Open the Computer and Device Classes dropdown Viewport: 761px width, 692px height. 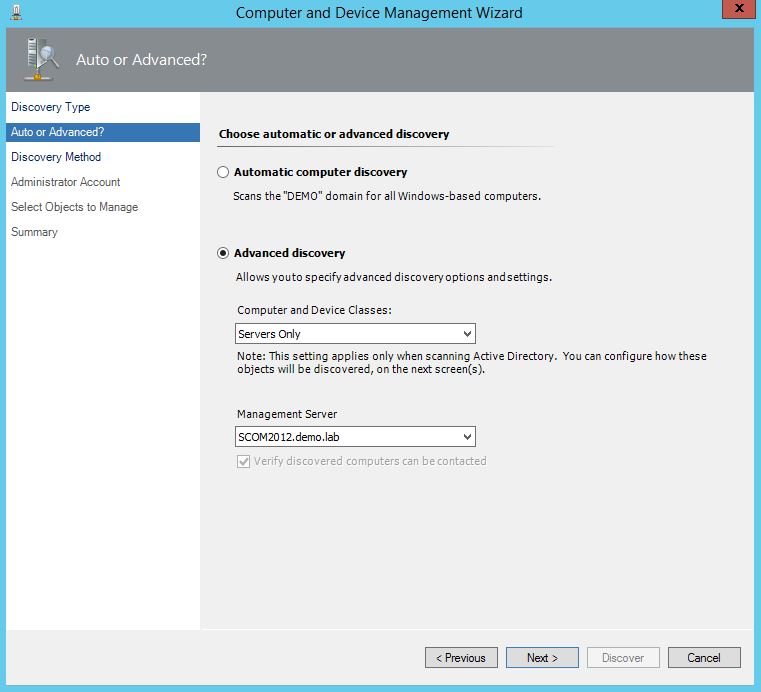point(355,334)
